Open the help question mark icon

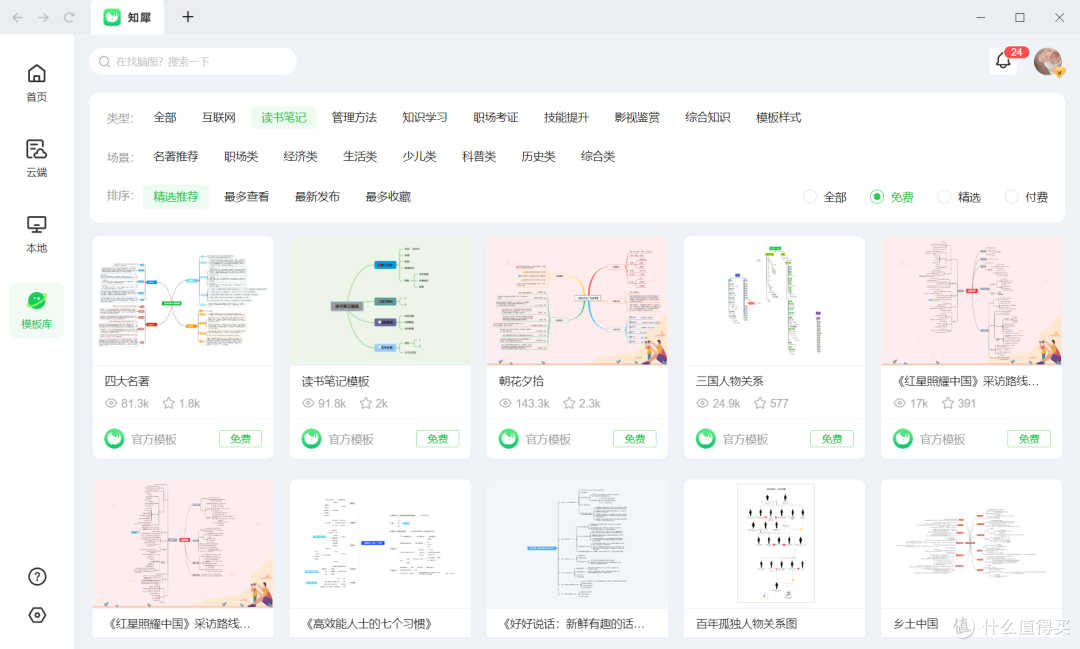click(x=37, y=577)
